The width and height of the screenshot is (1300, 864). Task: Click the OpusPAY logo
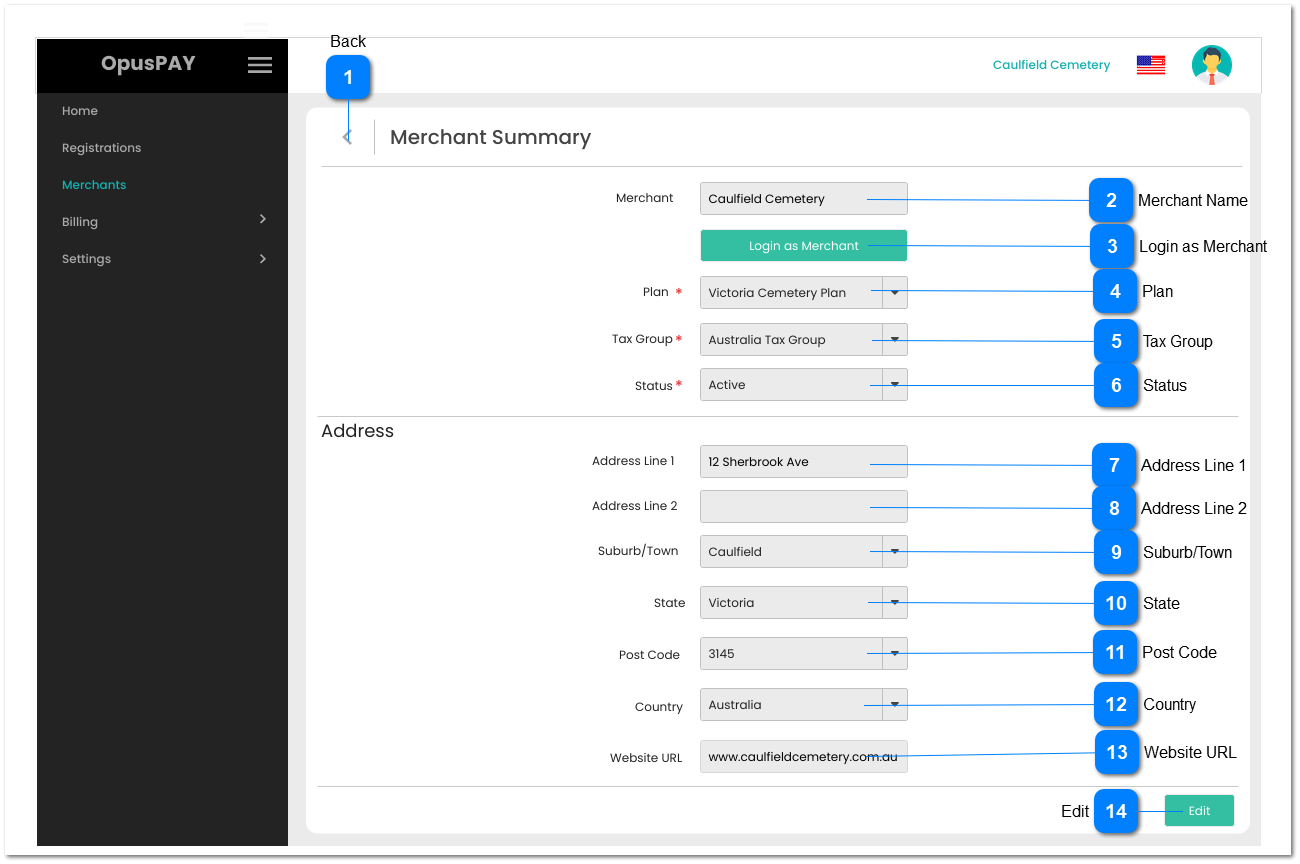(148, 63)
